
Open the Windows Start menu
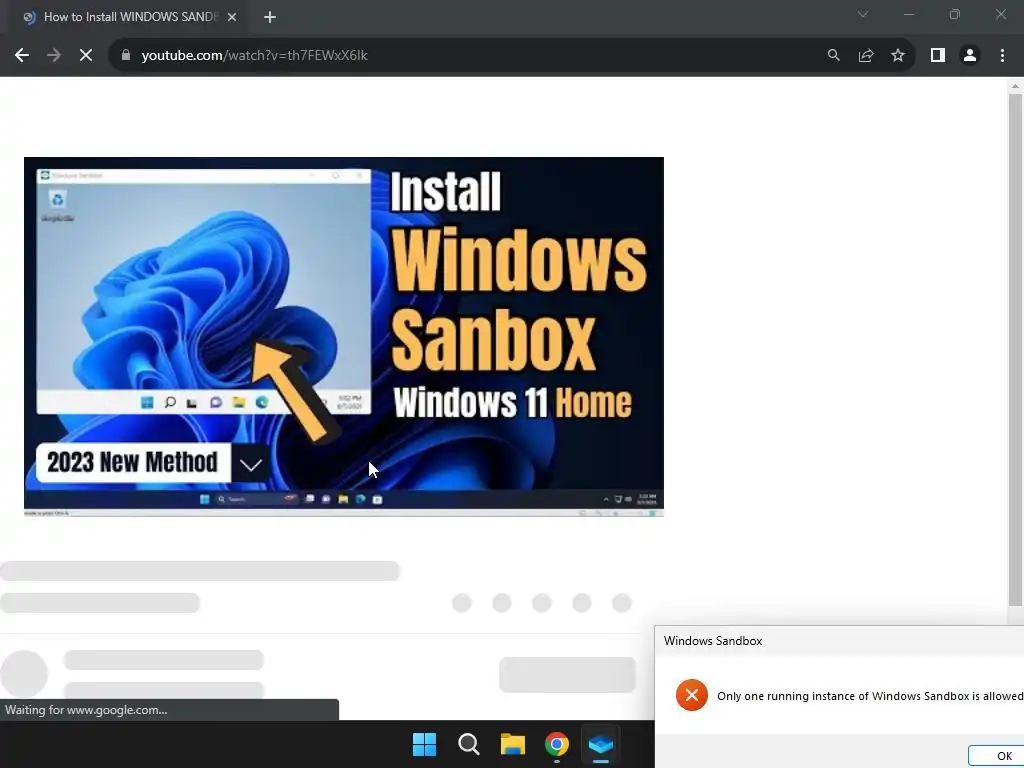(x=424, y=744)
